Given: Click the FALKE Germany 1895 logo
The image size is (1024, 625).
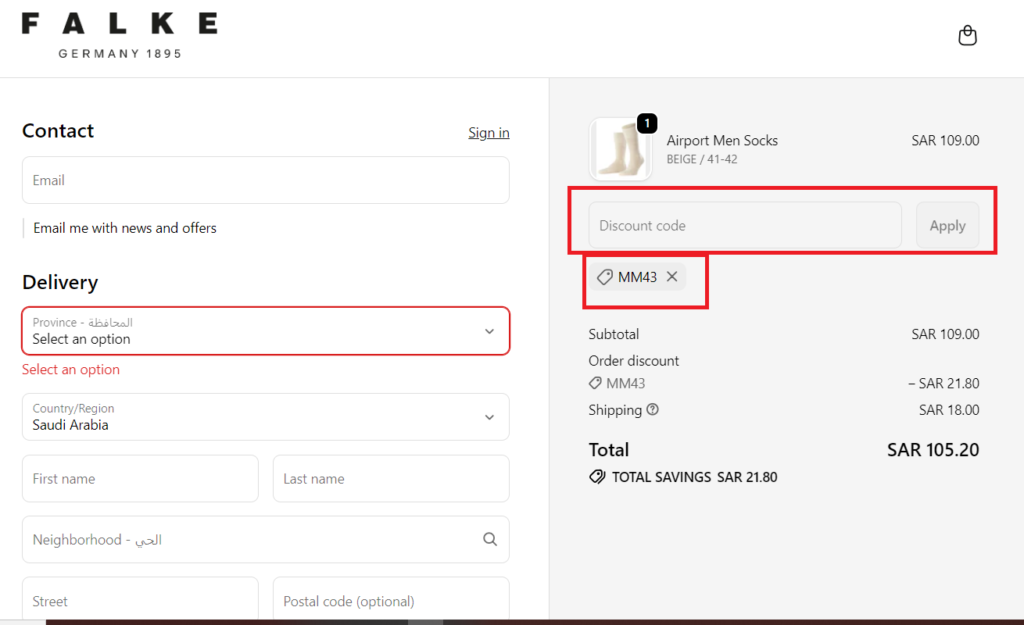Looking at the screenshot, I should pyautogui.click(x=120, y=35).
